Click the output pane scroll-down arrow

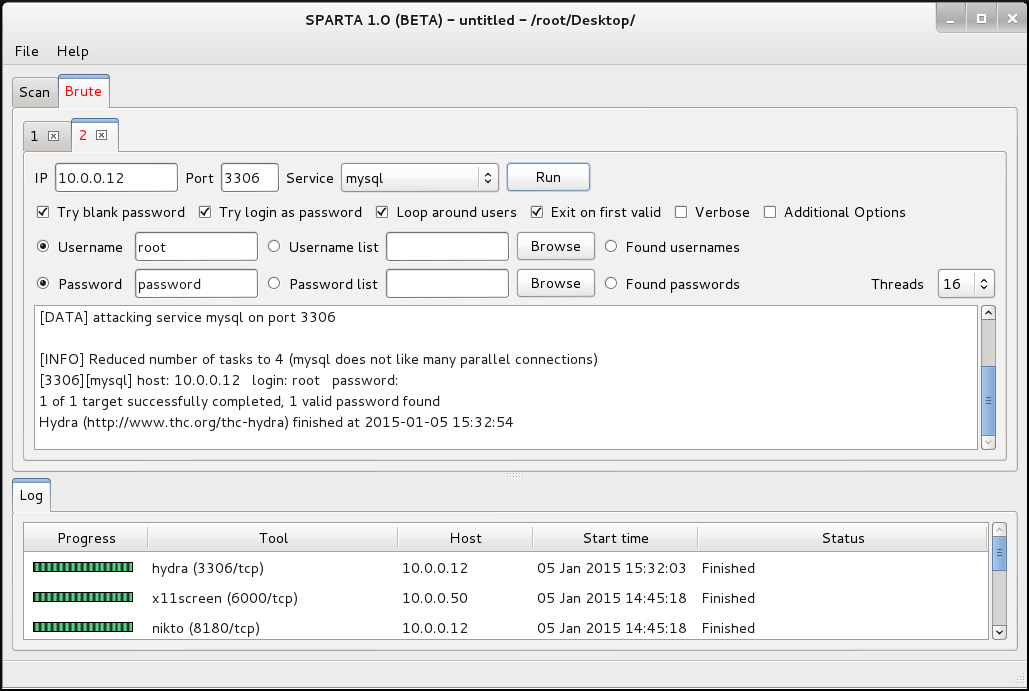pos(988,442)
